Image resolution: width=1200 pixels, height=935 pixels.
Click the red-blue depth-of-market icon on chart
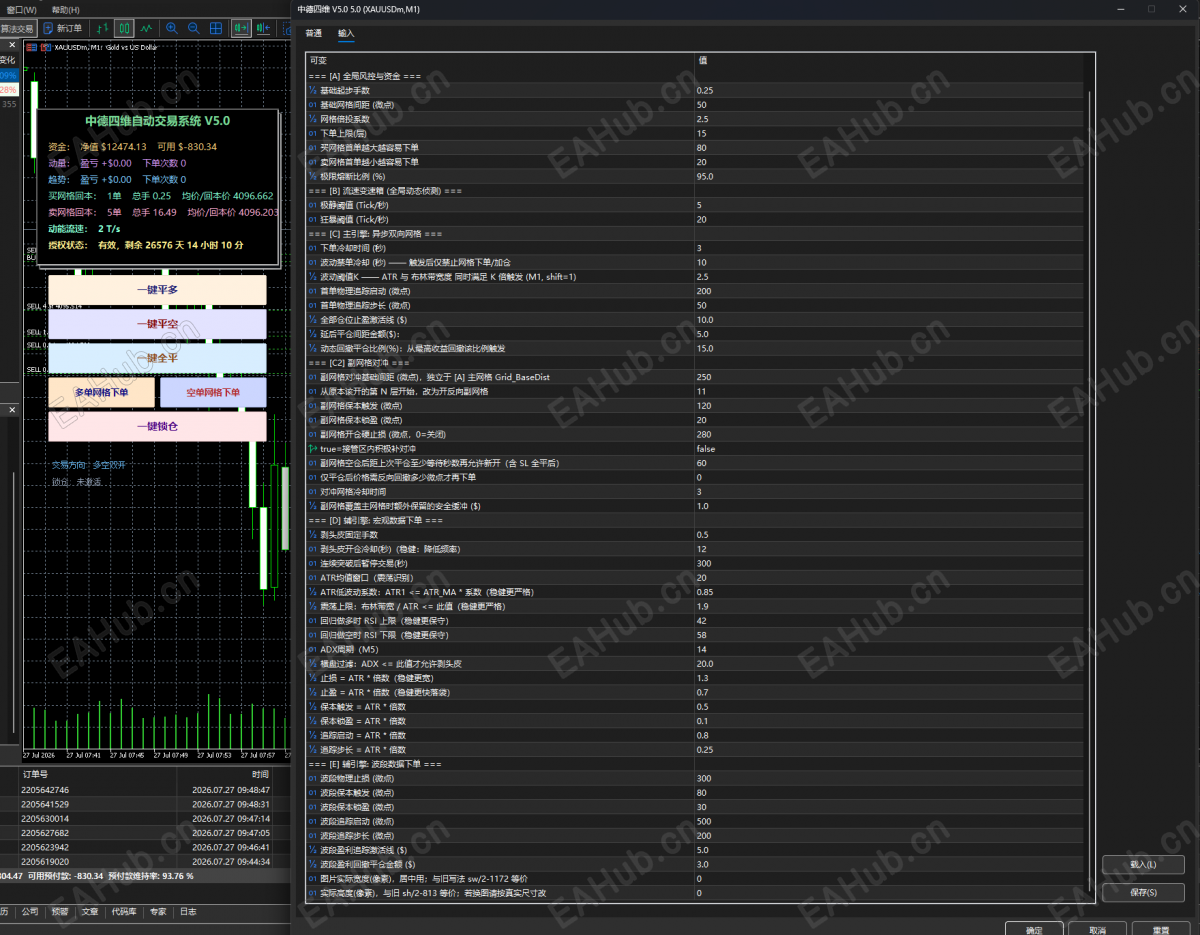(31, 47)
